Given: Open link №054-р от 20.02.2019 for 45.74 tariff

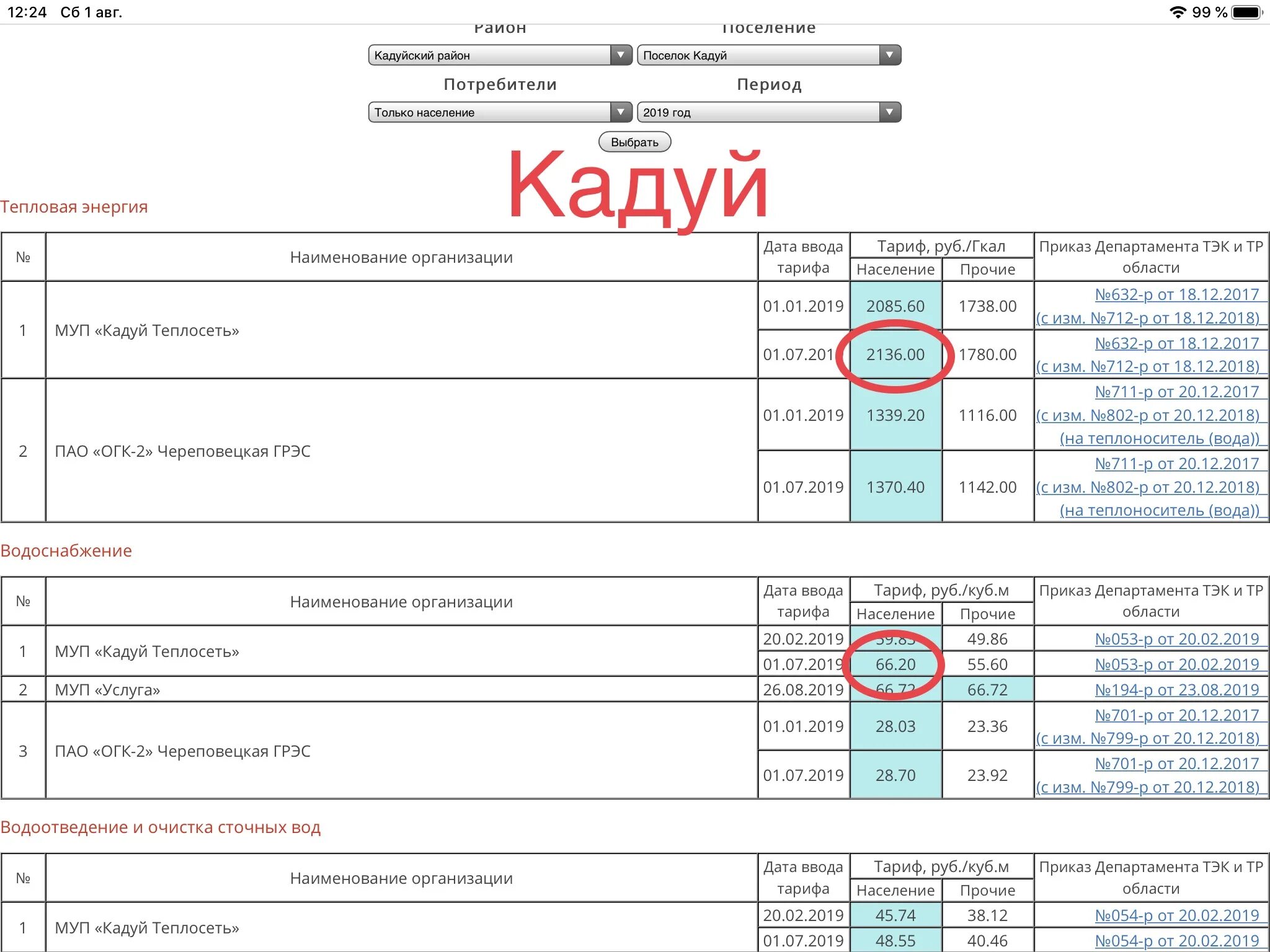Looking at the screenshot, I should click(x=1176, y=915).
